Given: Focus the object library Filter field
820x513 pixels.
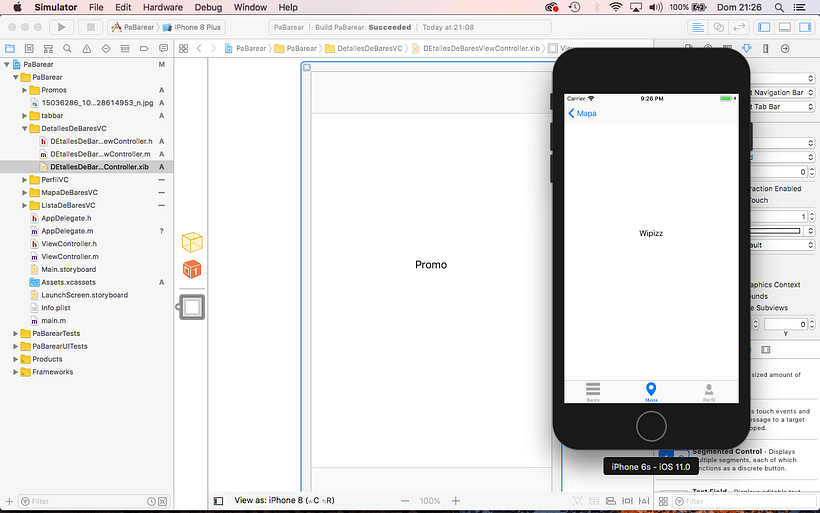Looking at the screenshot, I should coord(743,501).
